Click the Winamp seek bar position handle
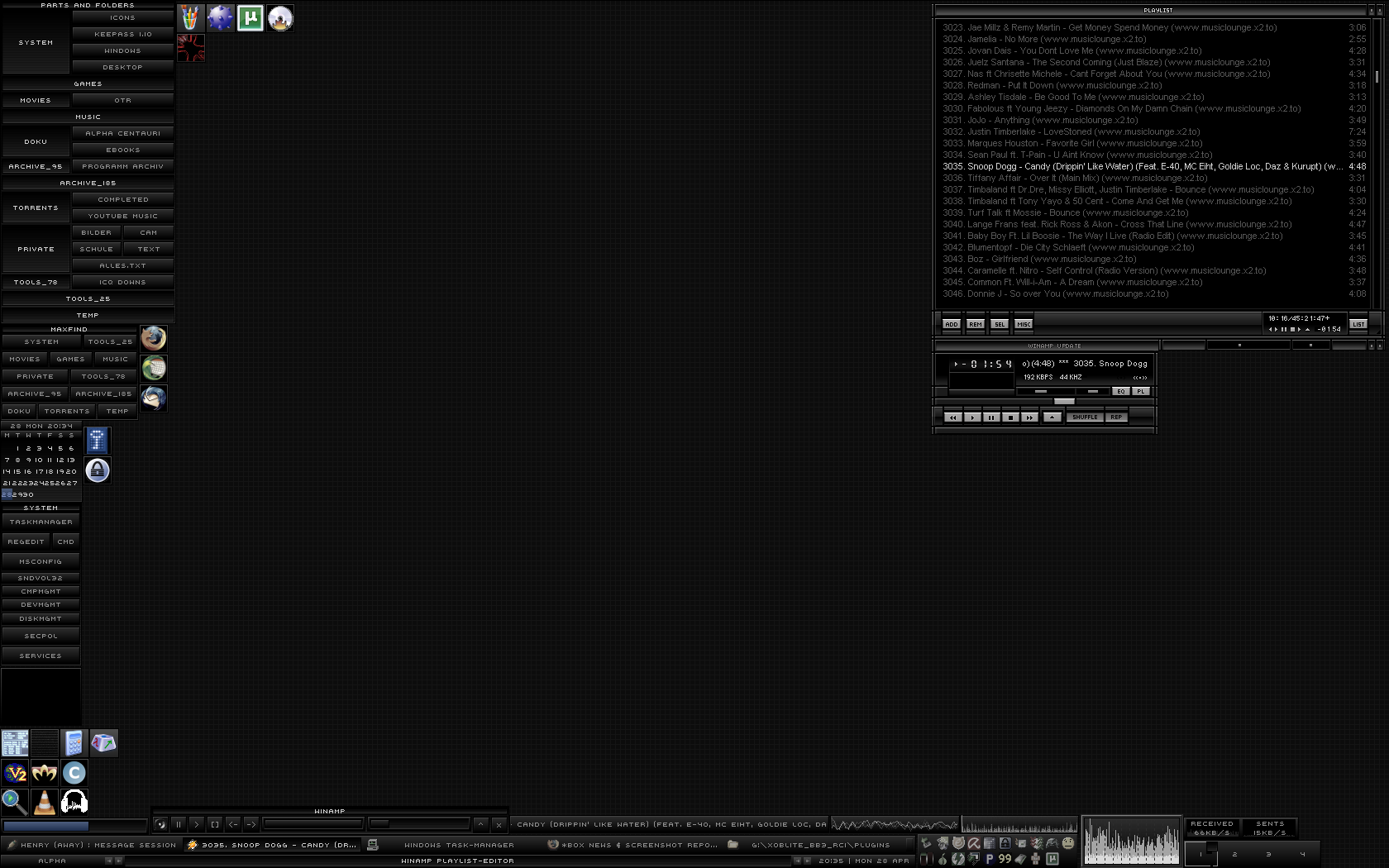Viewport: 1389px width, 868px height. point(1064,402)
